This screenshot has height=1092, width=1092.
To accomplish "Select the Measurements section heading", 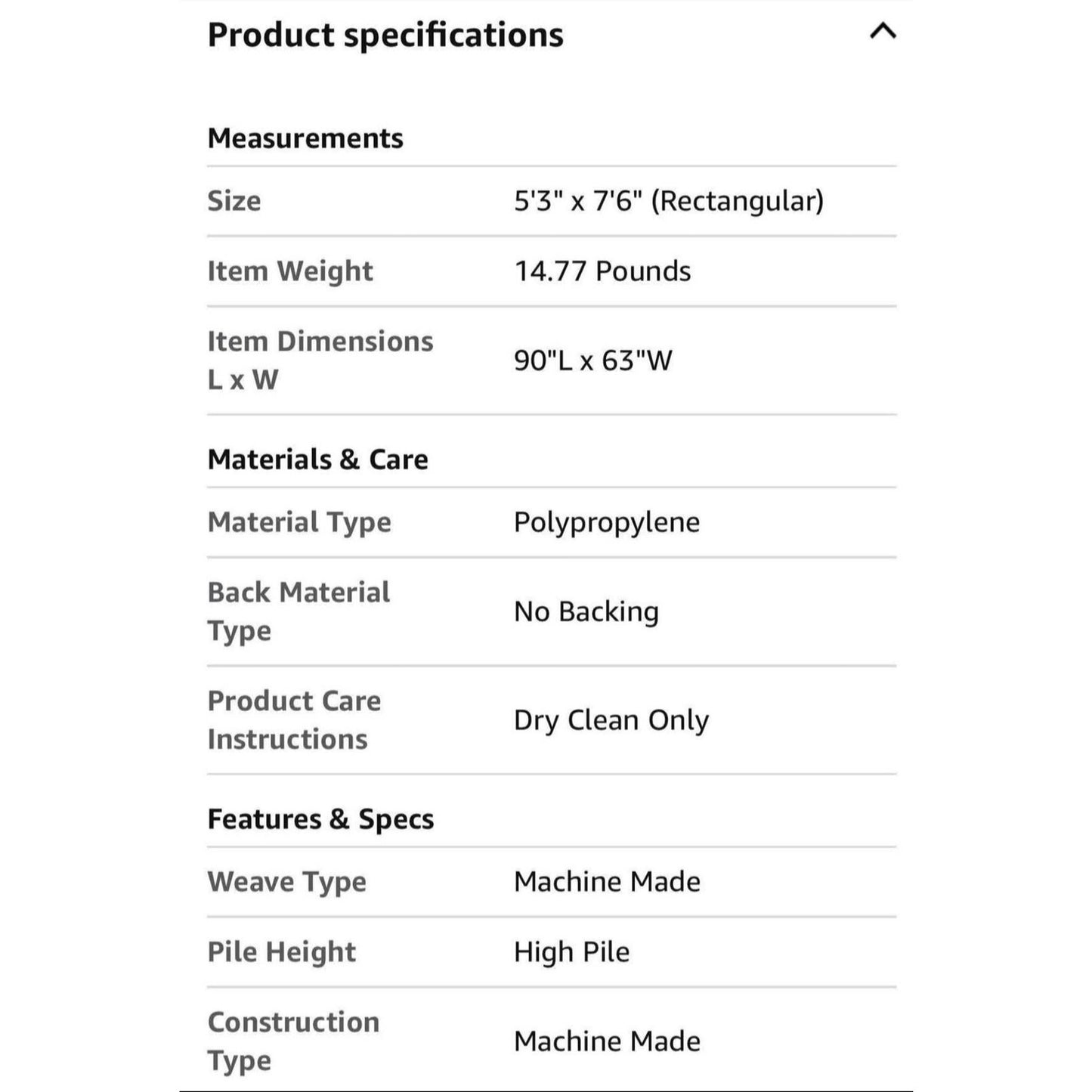I will (305, 138).
